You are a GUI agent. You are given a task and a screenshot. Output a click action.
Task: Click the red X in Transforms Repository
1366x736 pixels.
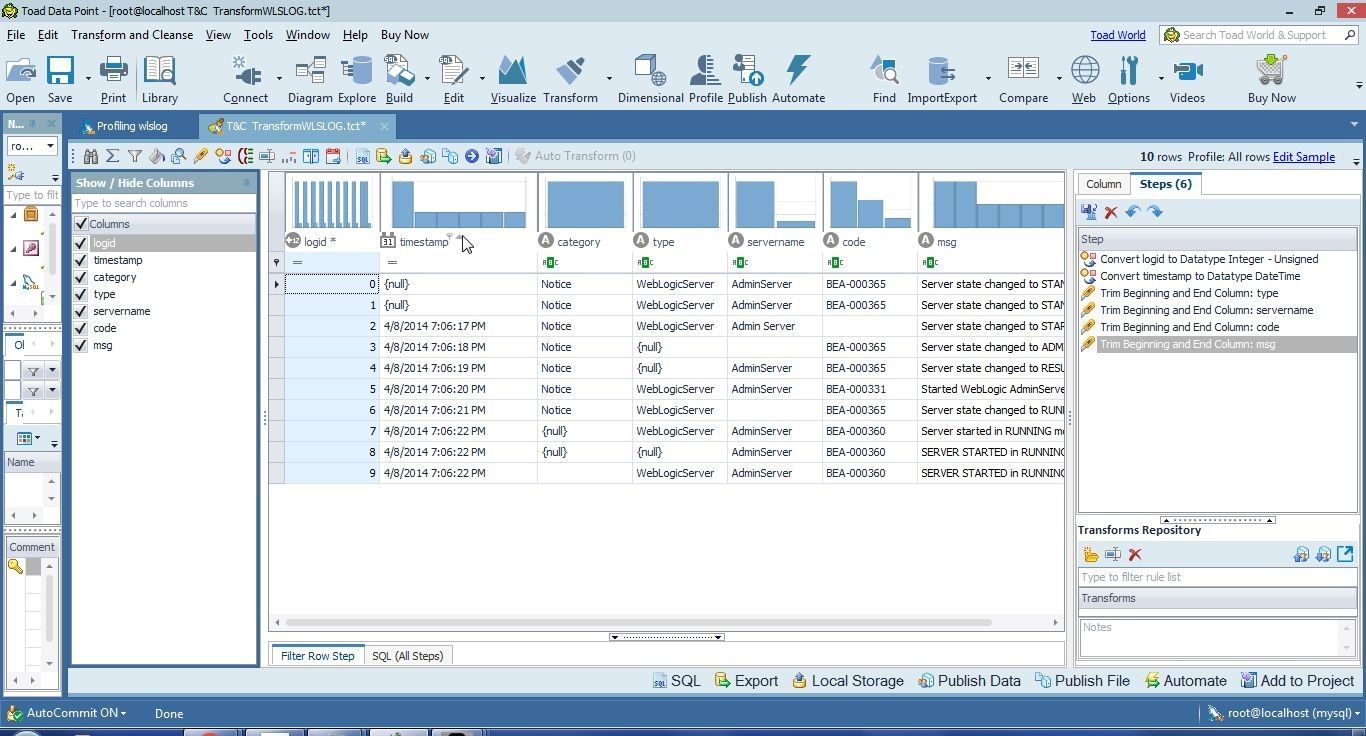1135,555
